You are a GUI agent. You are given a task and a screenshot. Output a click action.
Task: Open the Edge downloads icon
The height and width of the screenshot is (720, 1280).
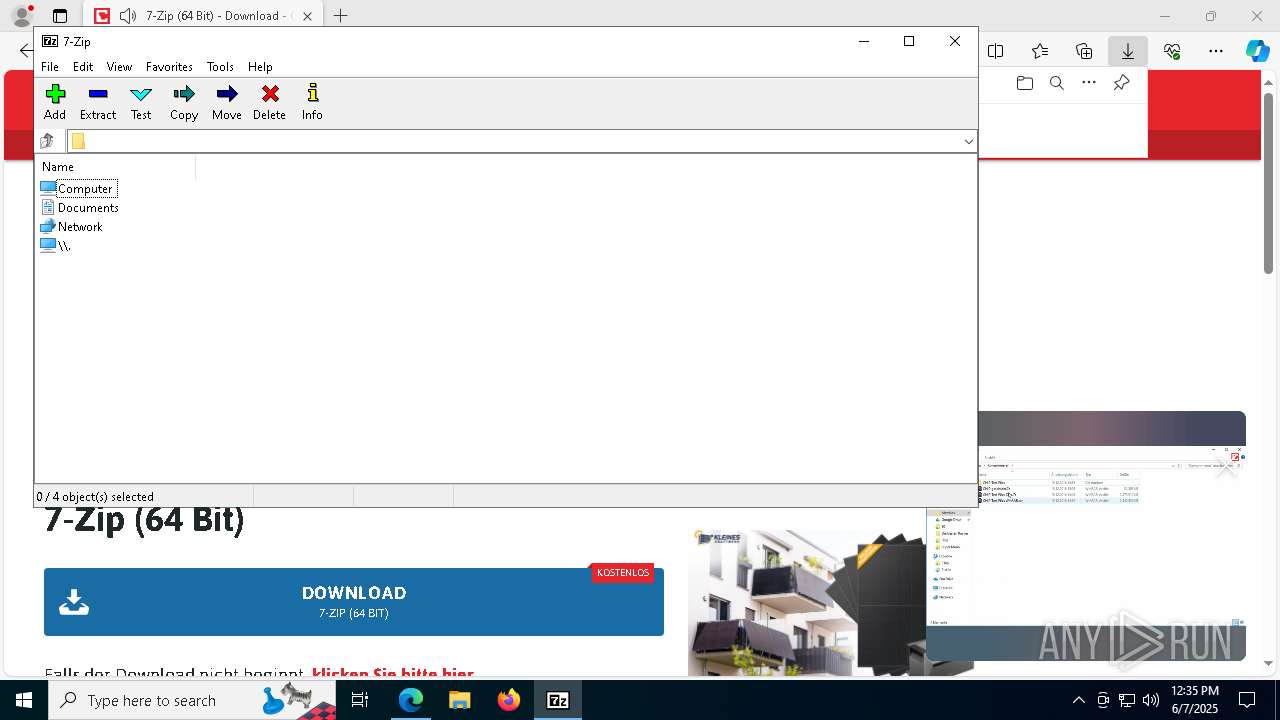[x=1128, y=51]
